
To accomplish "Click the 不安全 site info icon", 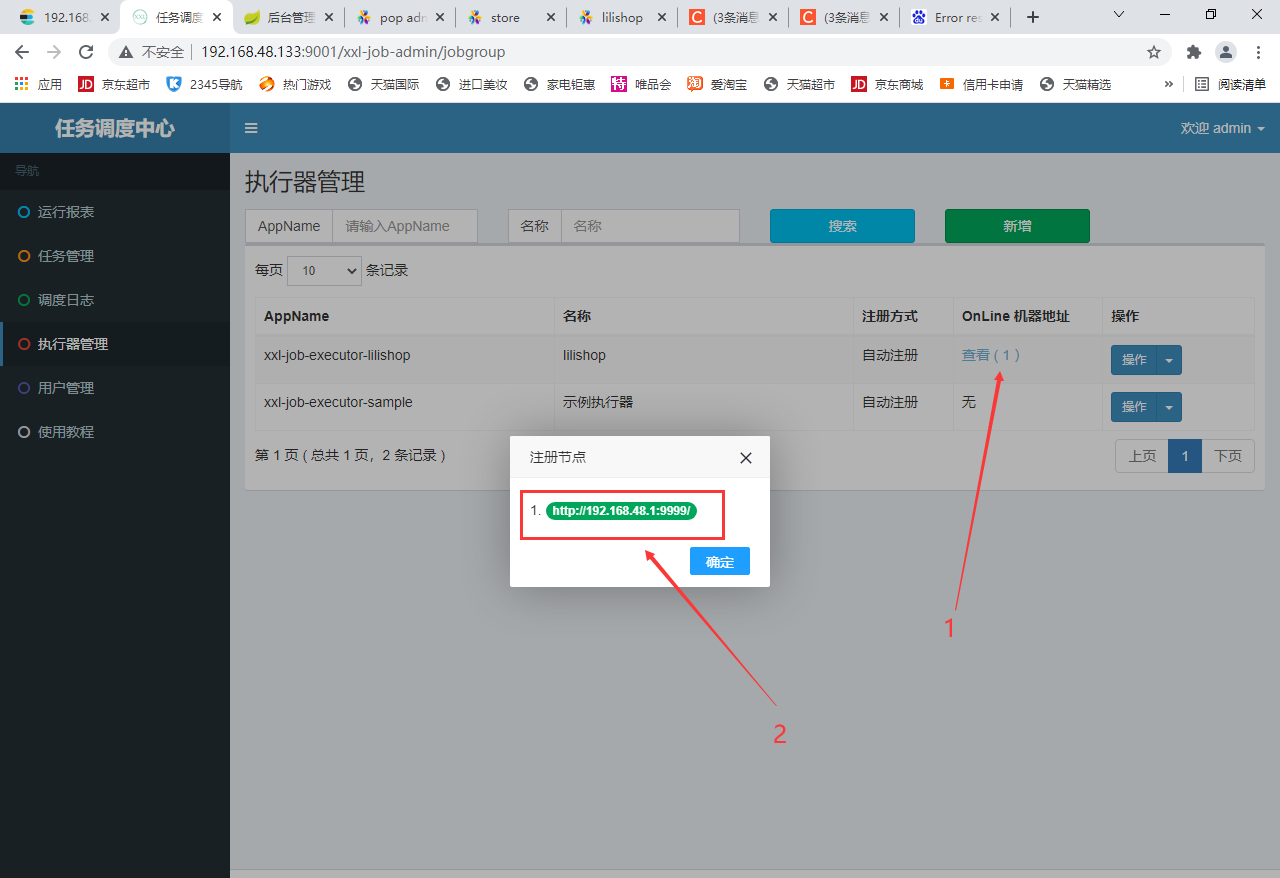I will coord(127,52).
